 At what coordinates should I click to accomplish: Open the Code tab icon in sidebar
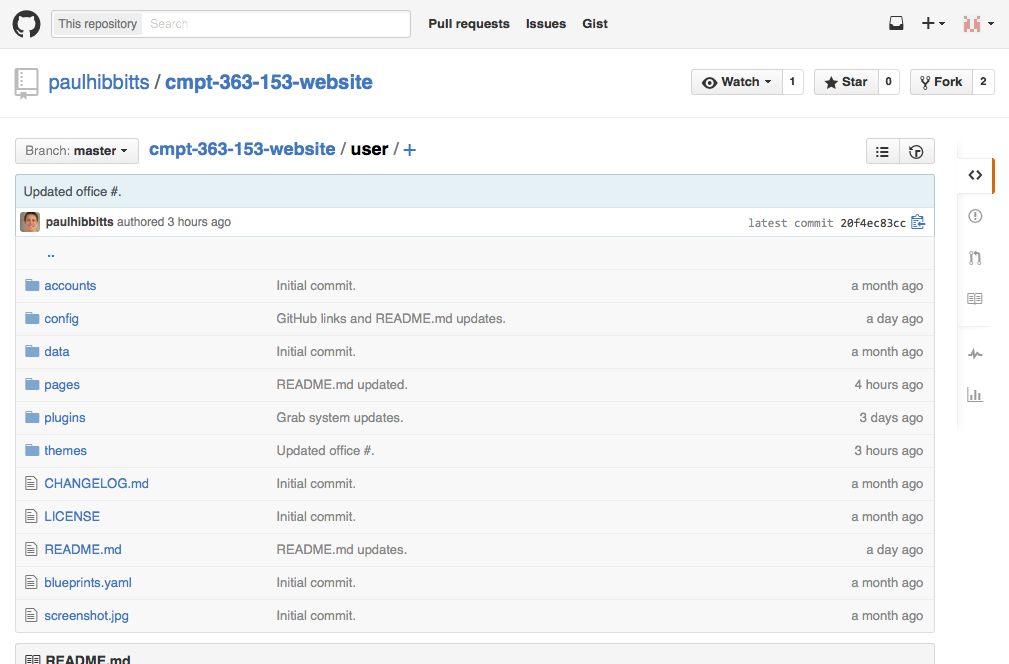click(x=975, y=175)
